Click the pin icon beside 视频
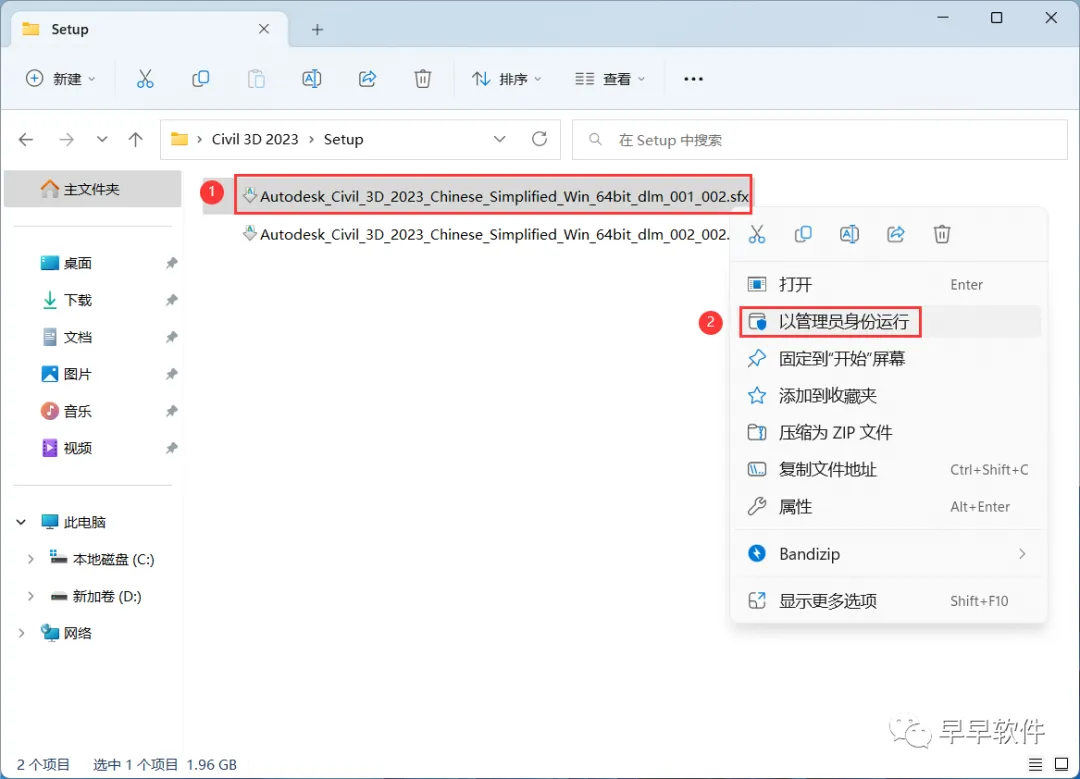This screenshot has height=779, width=1080. [x=172, y=448]
